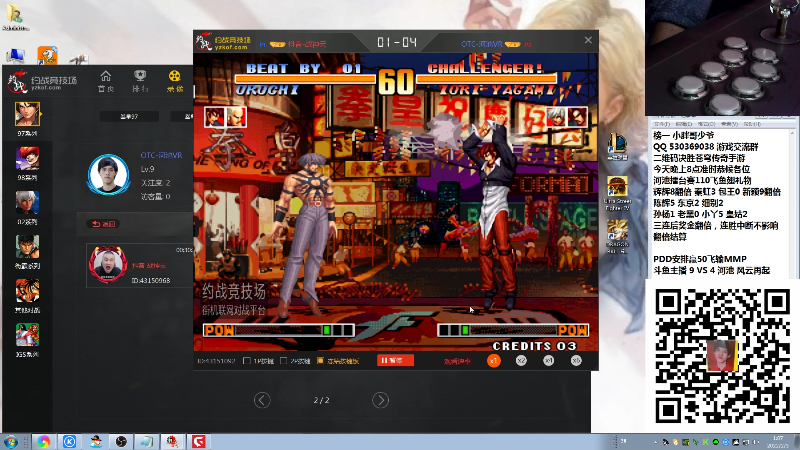Image resolution: width=800 pixels, height=450 pixels.
Task: Click P1 player name in replay header
Action: click(307, 44)
